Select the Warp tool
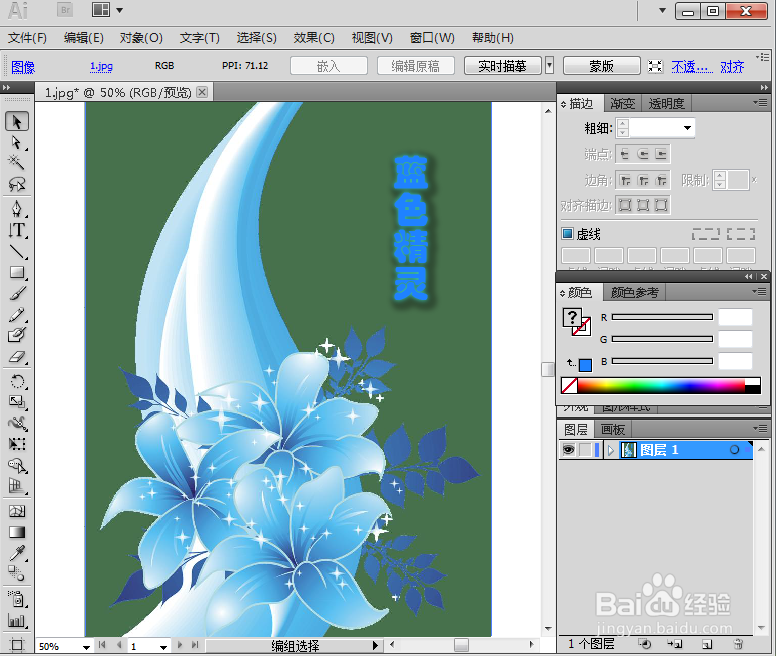Viewport: 776px width, 656px height. pyautogui.click(x=17, y=423)
